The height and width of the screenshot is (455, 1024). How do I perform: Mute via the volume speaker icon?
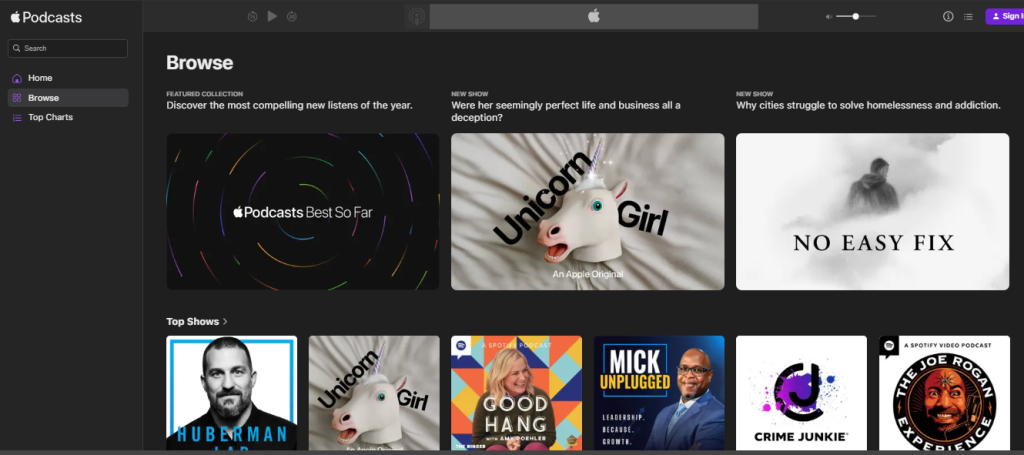(x=829, y=16)
